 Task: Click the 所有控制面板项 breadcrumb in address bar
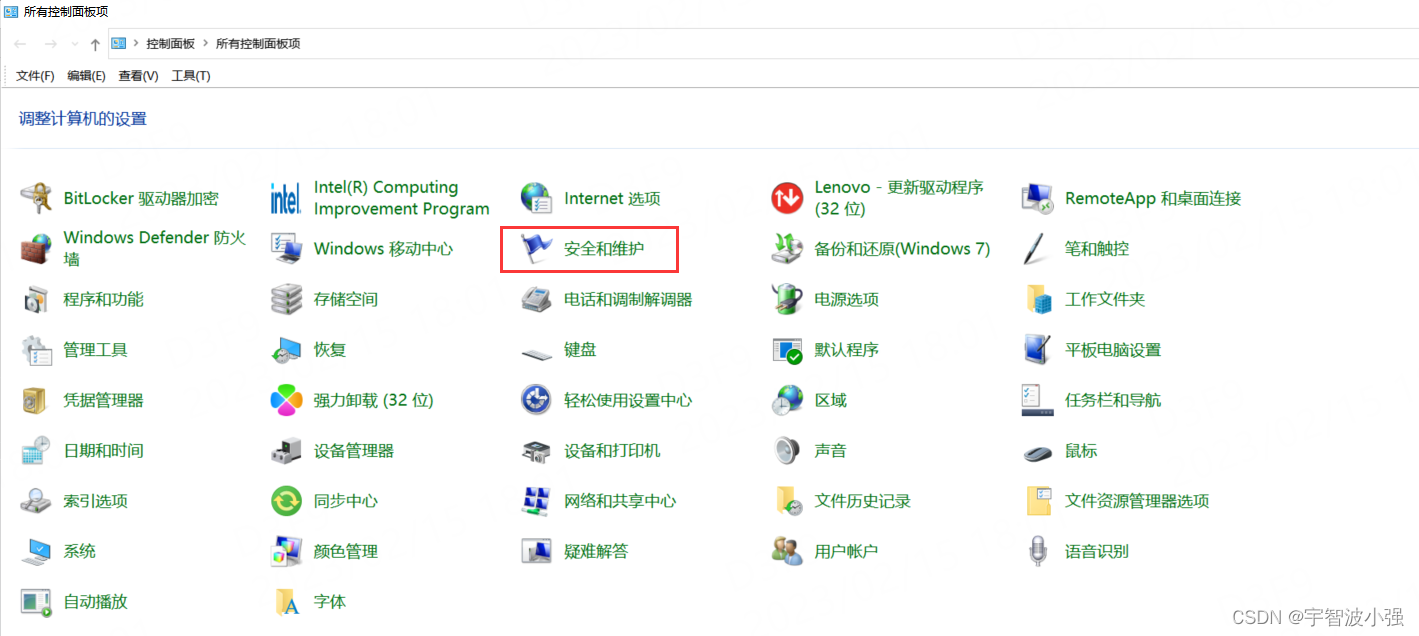[x=258, y=44]
